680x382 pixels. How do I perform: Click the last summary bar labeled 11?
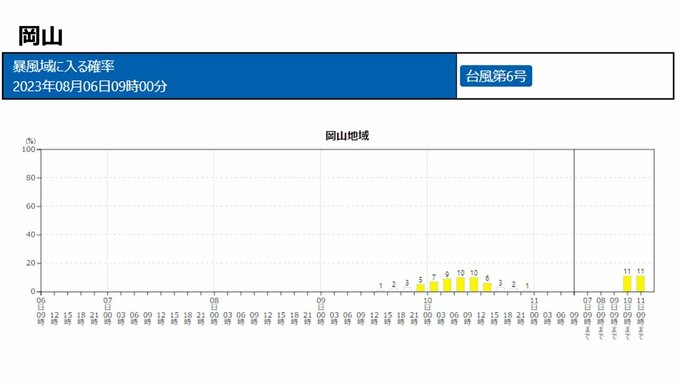641,284
